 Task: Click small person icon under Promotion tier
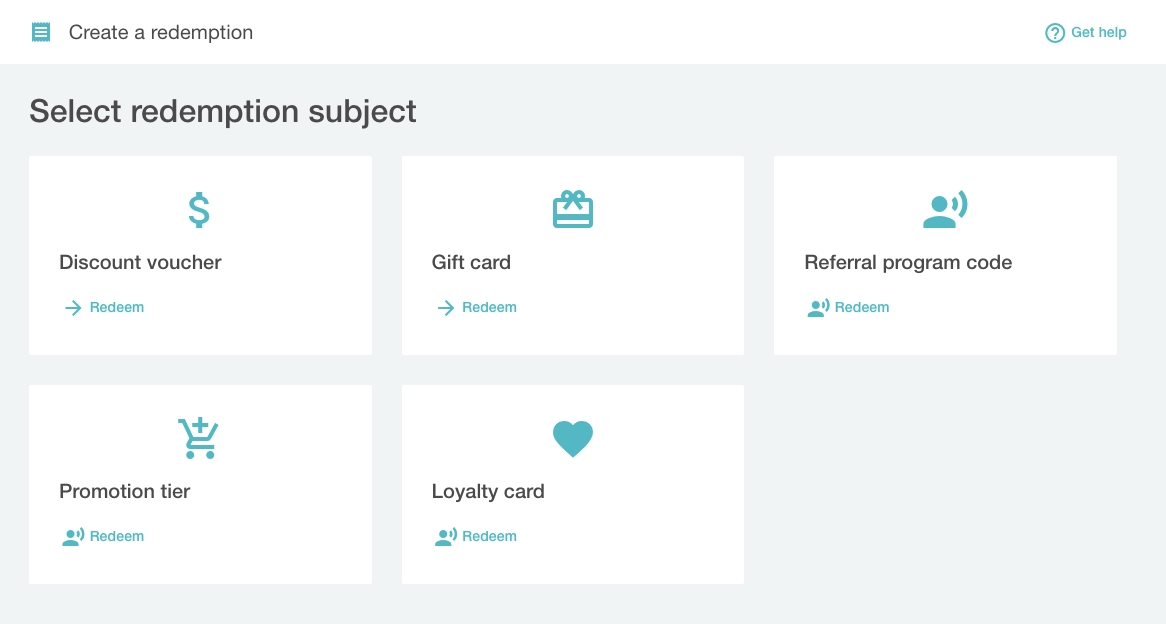coord(73,537)
